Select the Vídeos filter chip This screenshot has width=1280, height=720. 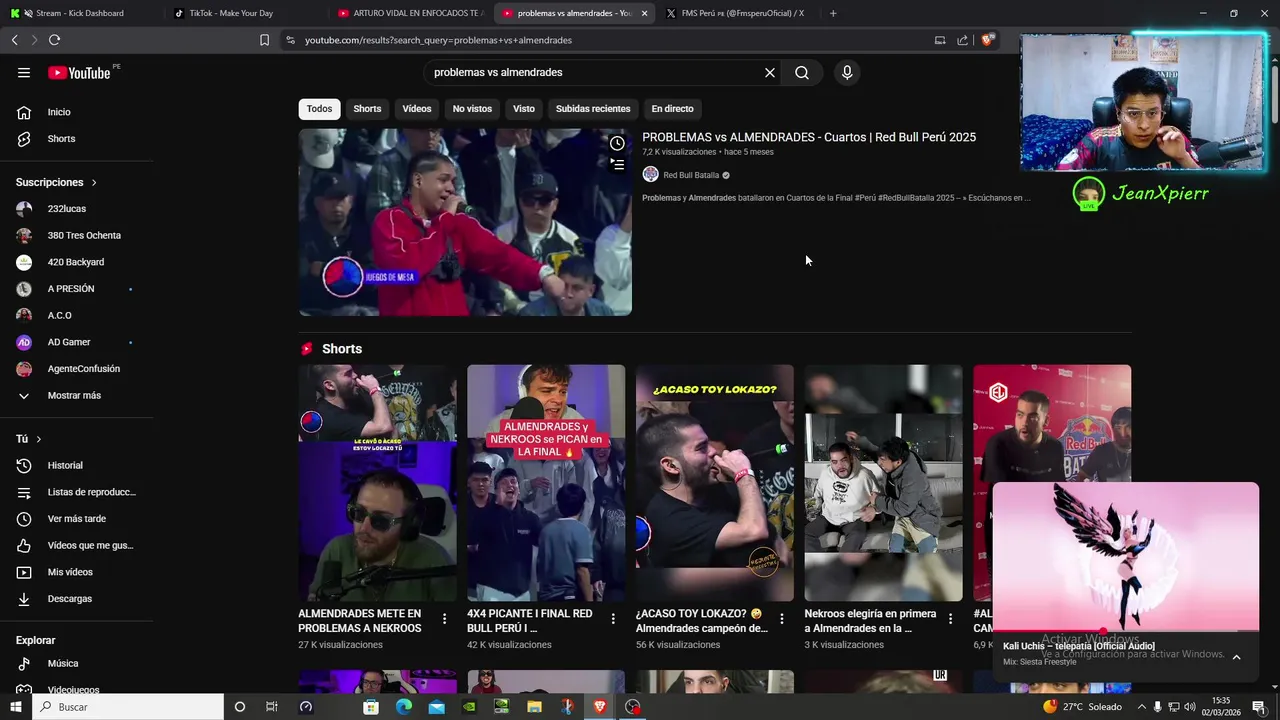point(417,109)
